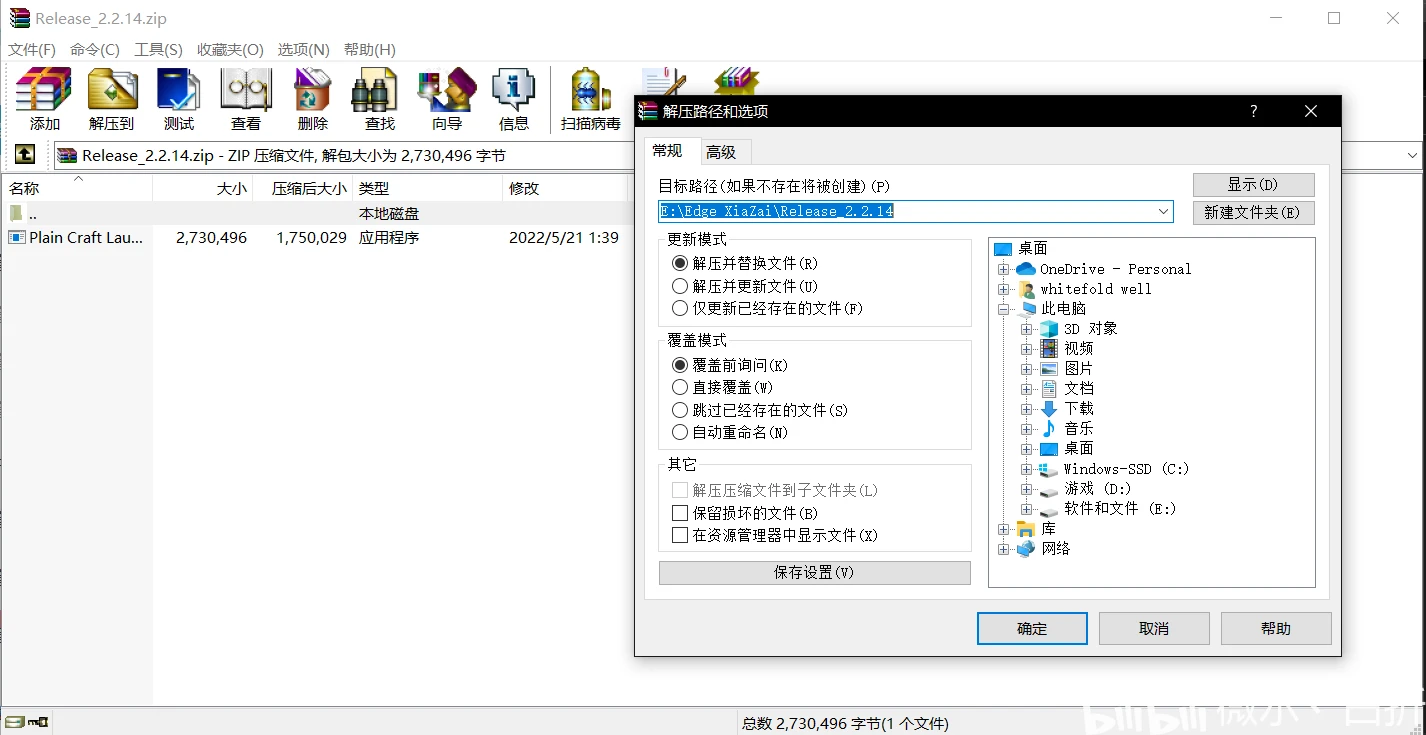Select 跳过已经存在的文件(S) radio option
Viewport: 1426px width, 735px height.
(680, 410)
